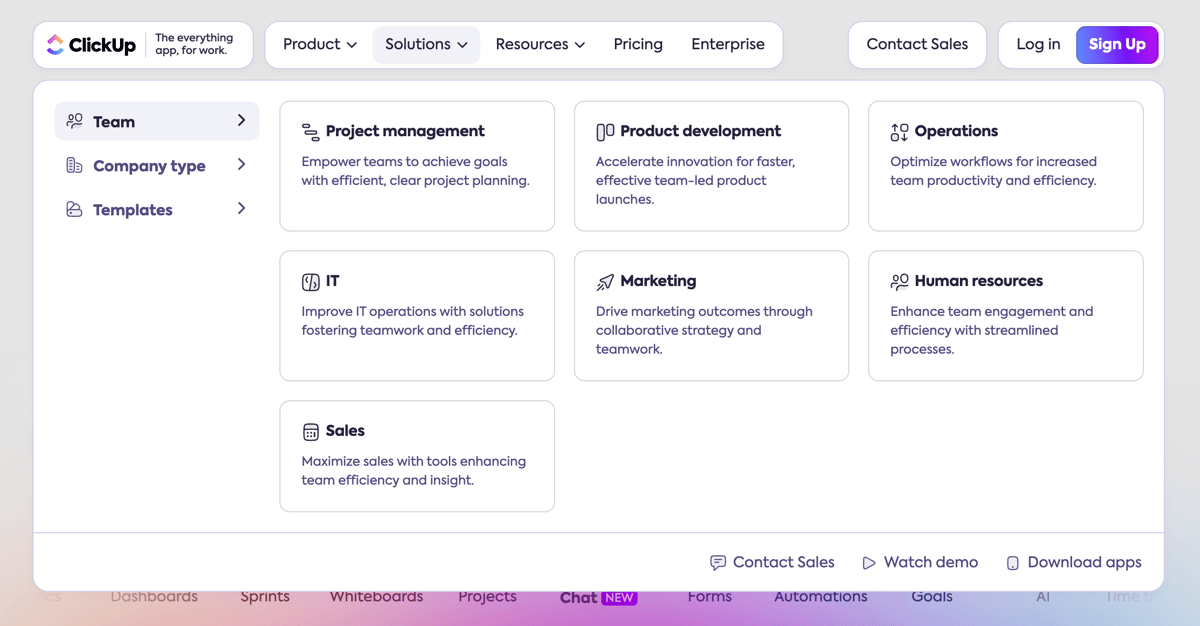Screen dimensions: 1200x626
Task: Click the Product development icon
Action: click(603, 130)
